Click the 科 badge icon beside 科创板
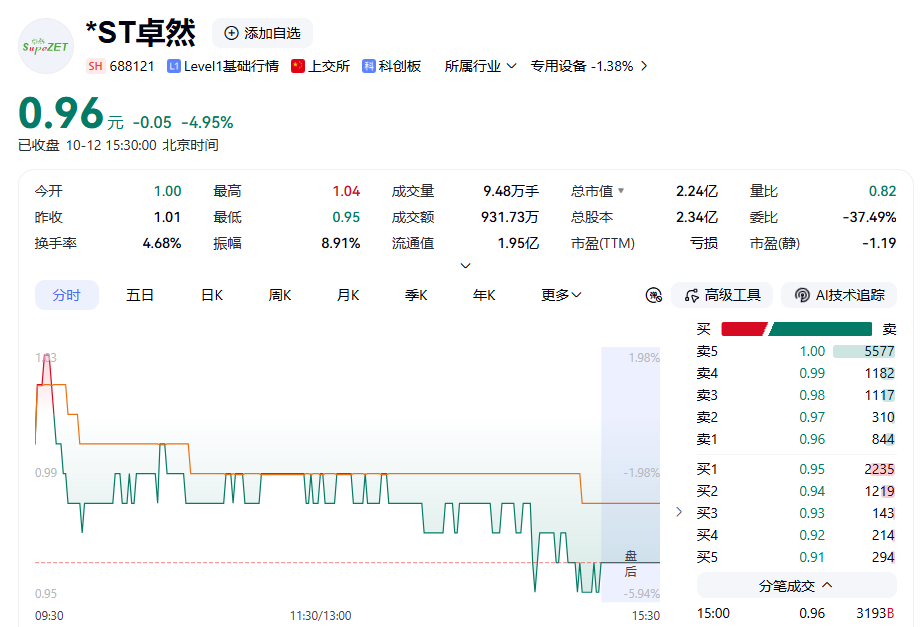The image size is (923, 627). tap(368, 66)
